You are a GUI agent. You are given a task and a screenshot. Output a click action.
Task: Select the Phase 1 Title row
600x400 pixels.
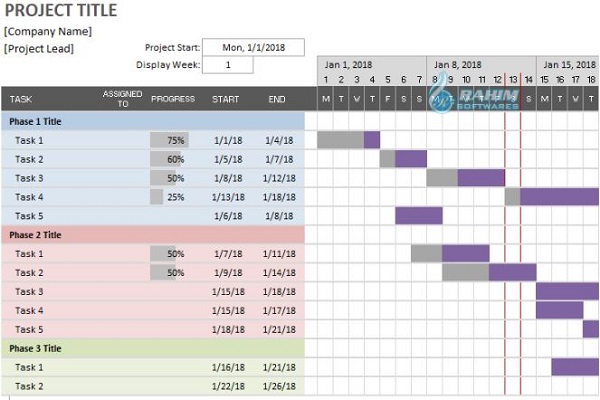click(150, 121)
